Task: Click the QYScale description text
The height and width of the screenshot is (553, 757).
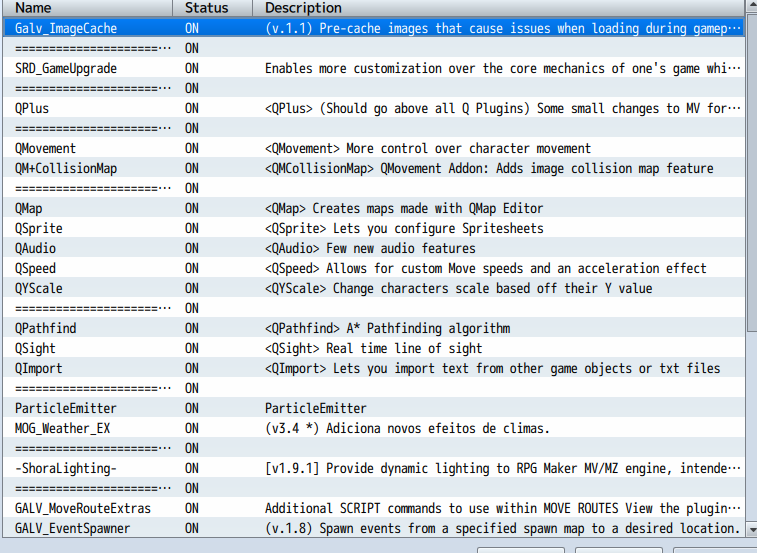Action: coord(459,289)
